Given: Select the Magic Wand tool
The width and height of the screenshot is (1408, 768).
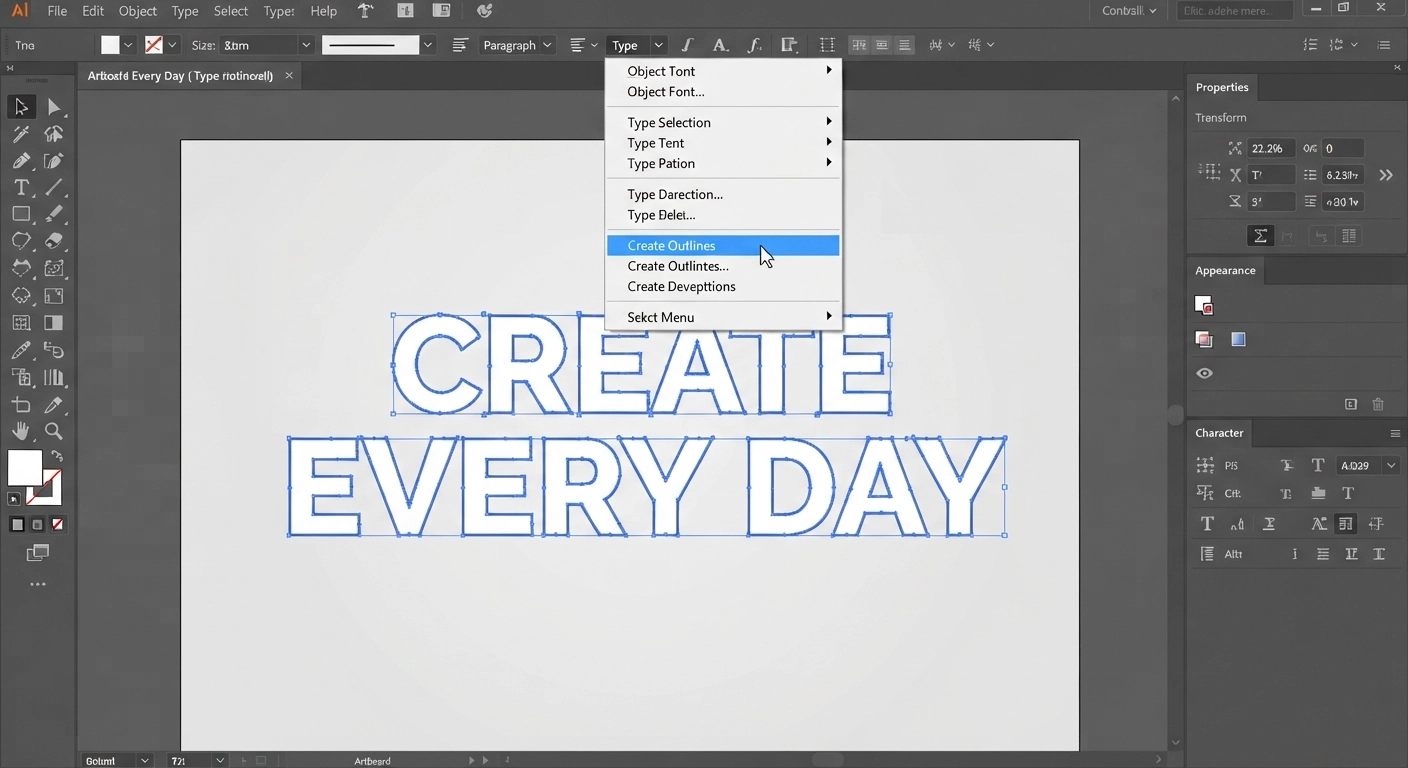Looking at the screenshot, I should click(21, 134).
